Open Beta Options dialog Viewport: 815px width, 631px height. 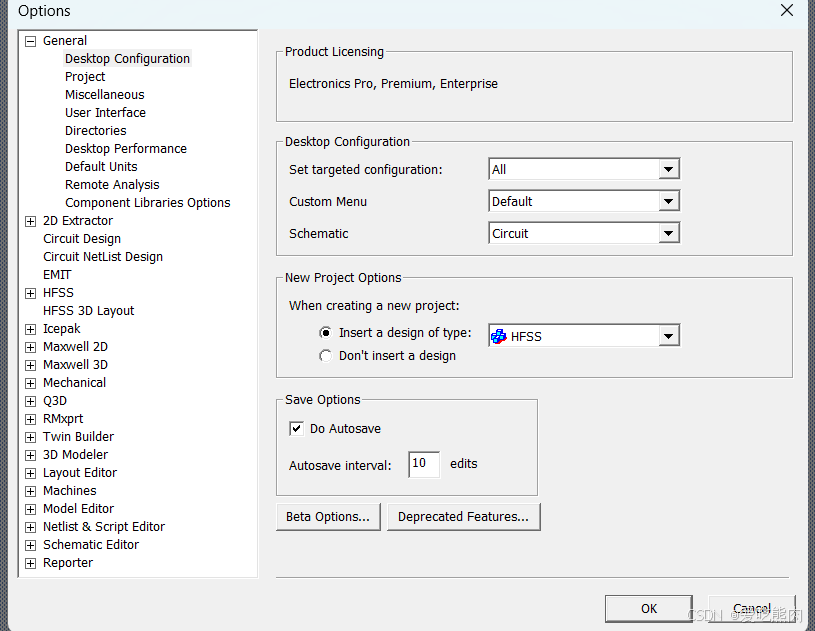[328, 517]
